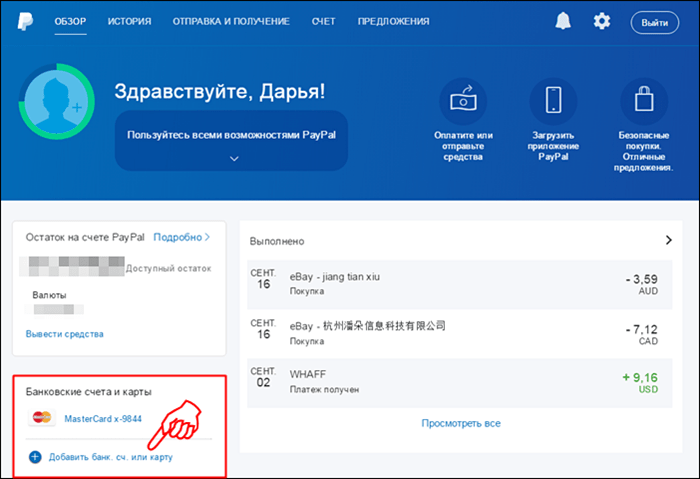This screenshot has height=479, width=700.
Task: Expand the Выполнено section arrow
Action: click(669, 241)
